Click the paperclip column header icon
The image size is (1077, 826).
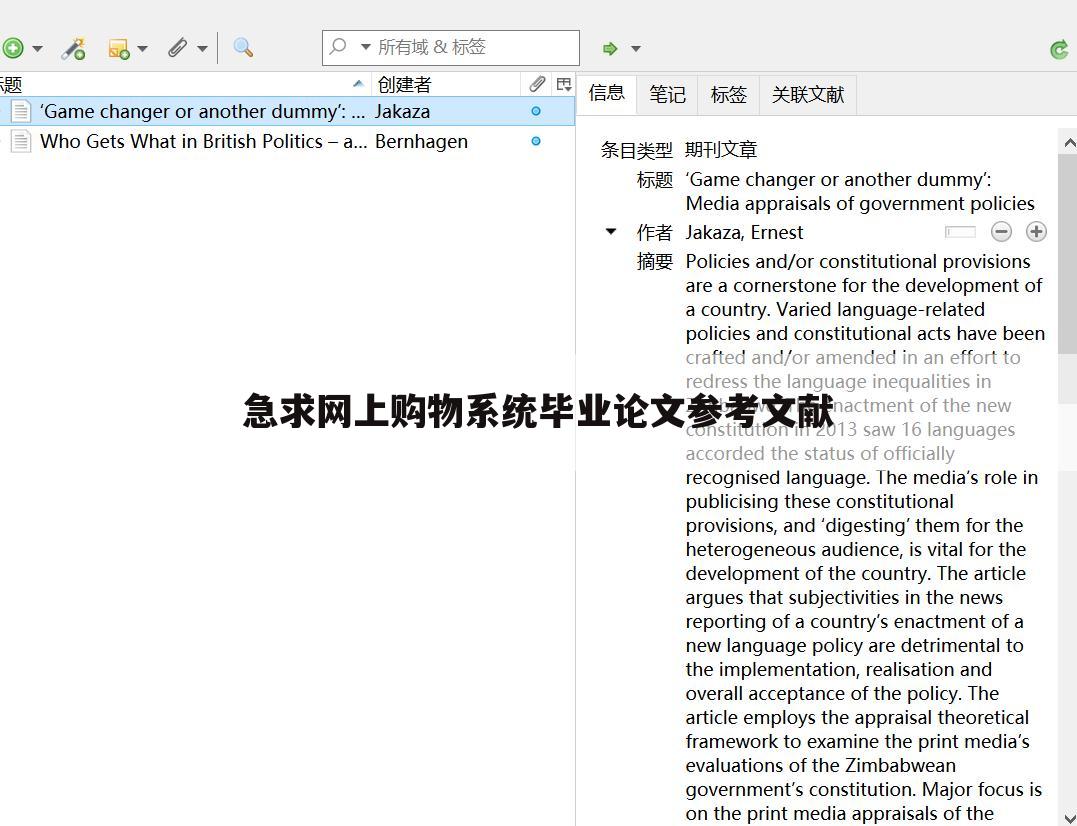tap(537, 84)
